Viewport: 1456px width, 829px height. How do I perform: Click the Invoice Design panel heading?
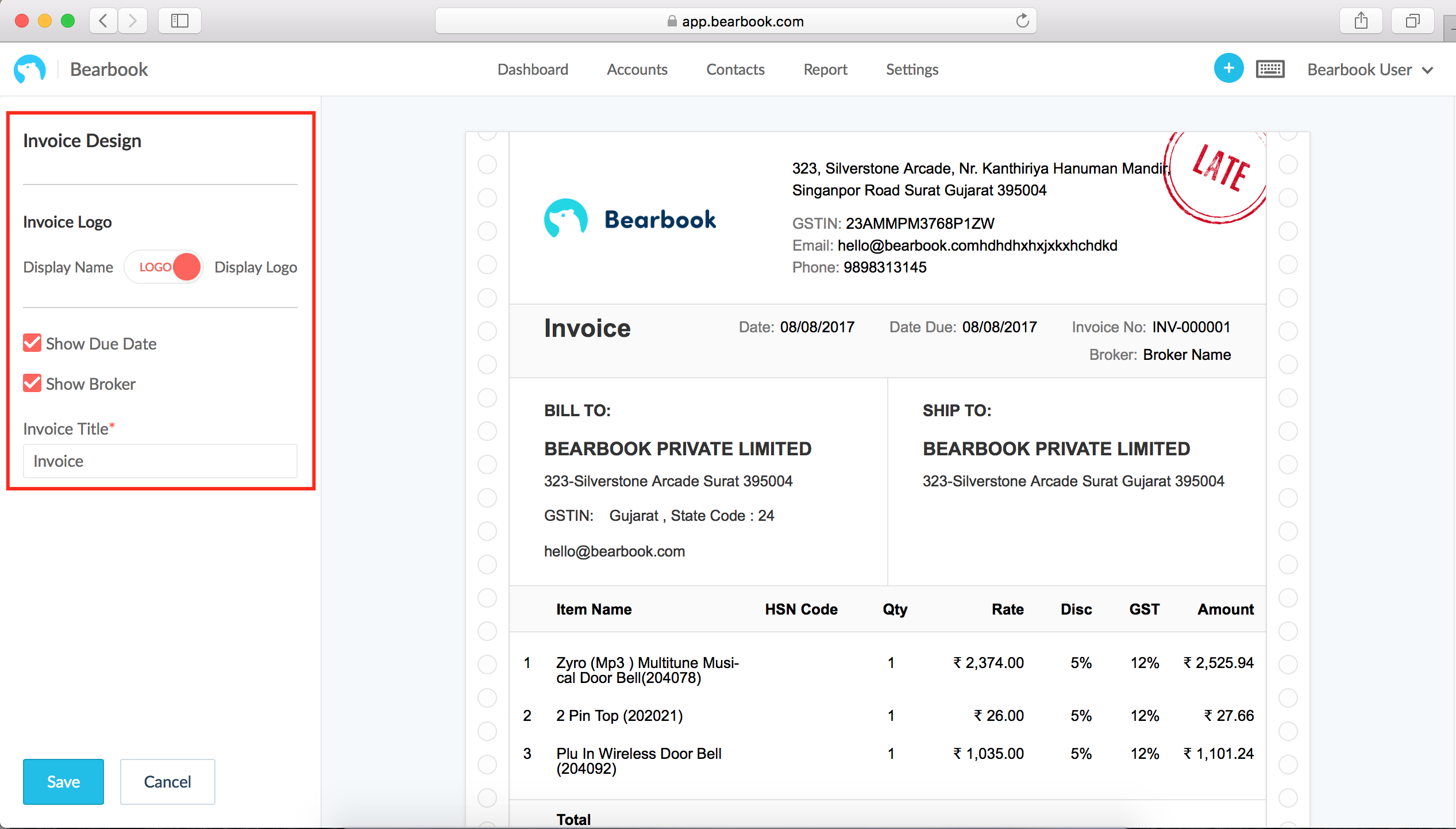point(82,141)
